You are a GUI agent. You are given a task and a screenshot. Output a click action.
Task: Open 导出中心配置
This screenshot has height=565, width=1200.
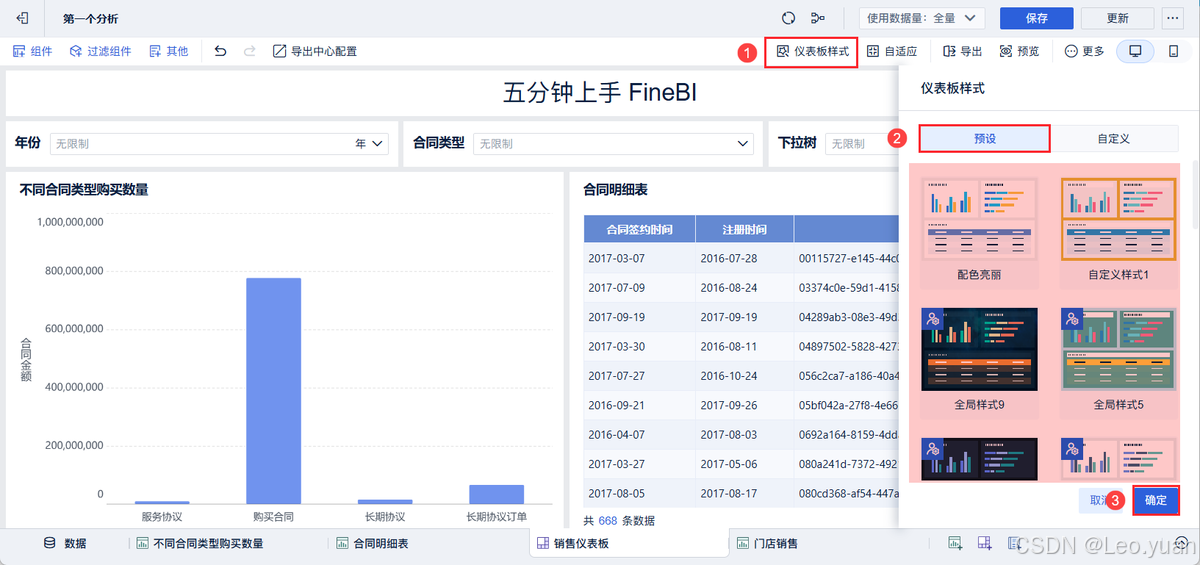coord(315,51)
